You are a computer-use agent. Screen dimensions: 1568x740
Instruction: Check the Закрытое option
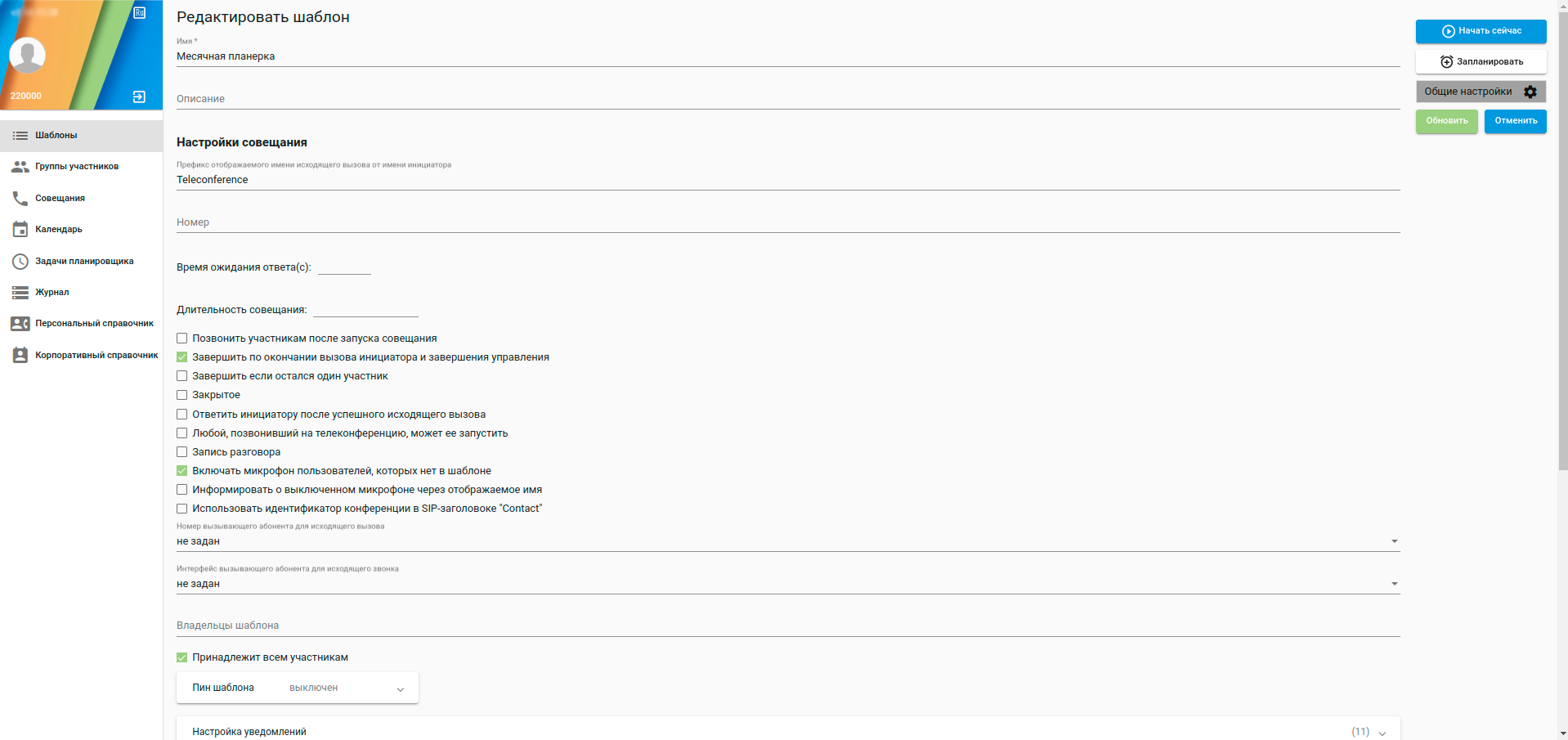(x=182, y=395)
